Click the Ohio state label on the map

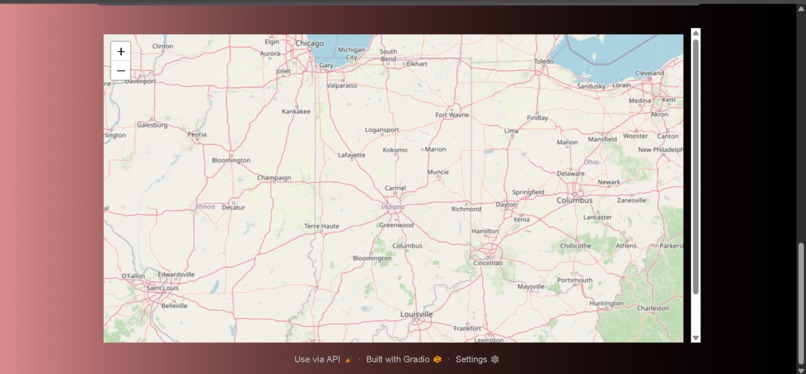tap(591, 162)
